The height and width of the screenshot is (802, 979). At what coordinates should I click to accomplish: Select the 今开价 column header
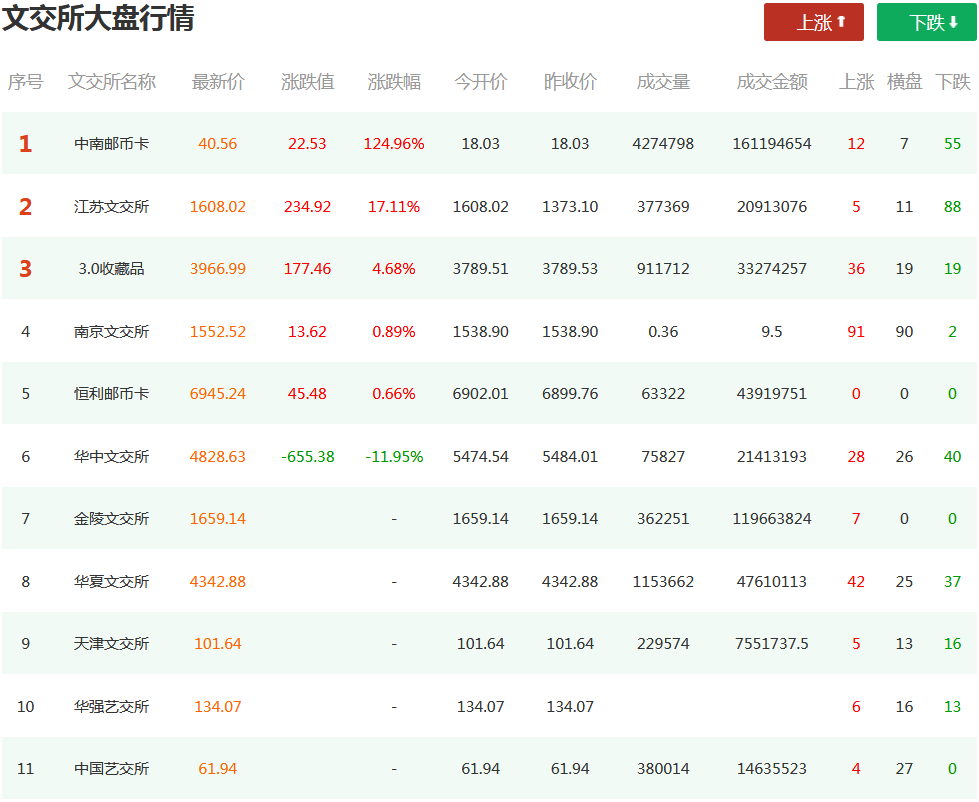tap(481, 82)
